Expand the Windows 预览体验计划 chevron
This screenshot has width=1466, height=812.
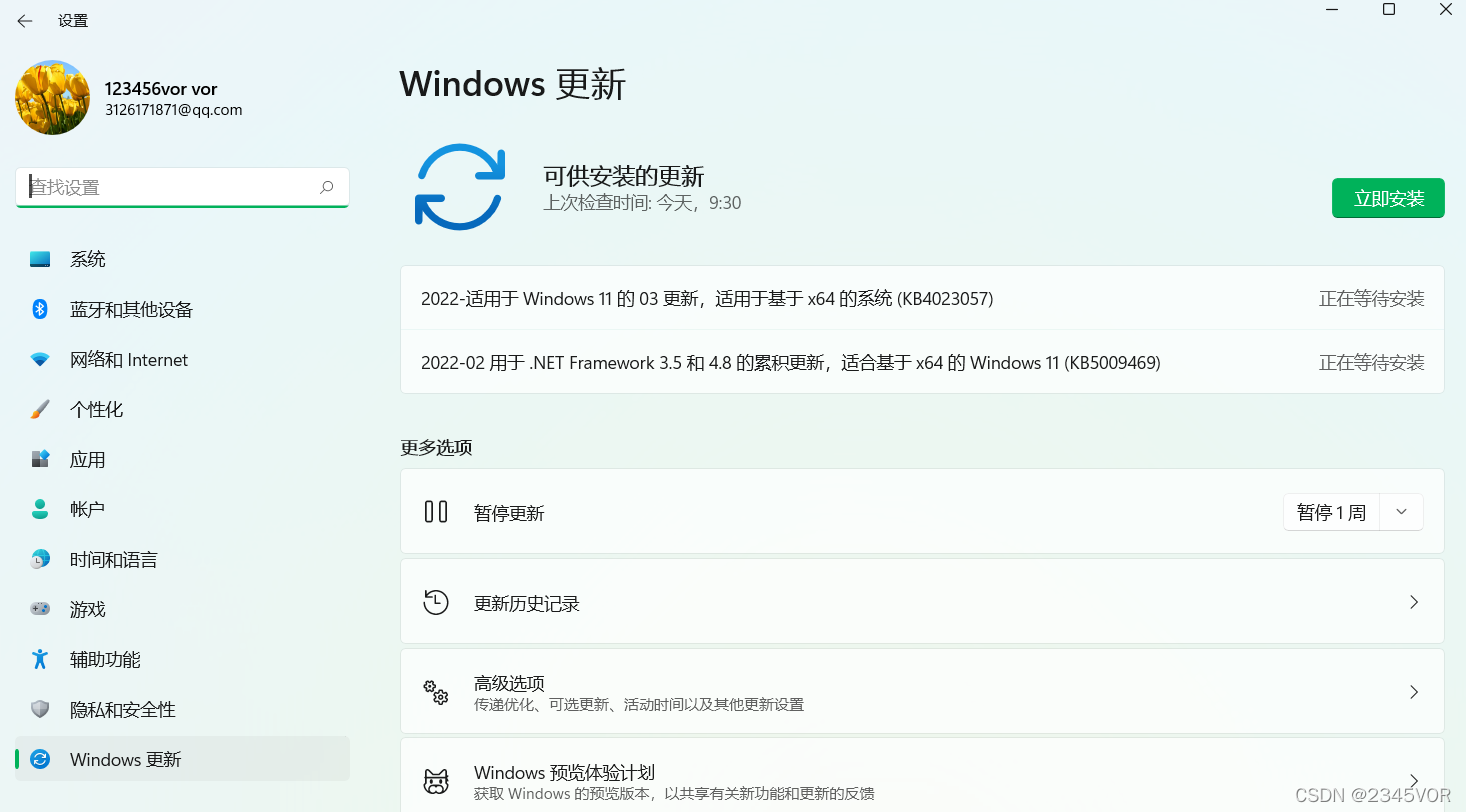point(1414,780)
